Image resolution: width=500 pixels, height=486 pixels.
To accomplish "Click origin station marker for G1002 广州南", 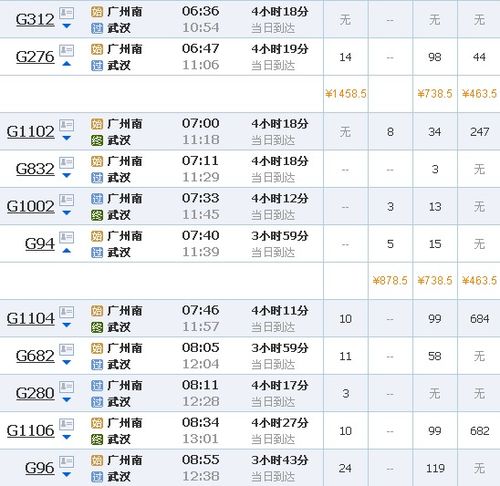I will tap(97, 199).
